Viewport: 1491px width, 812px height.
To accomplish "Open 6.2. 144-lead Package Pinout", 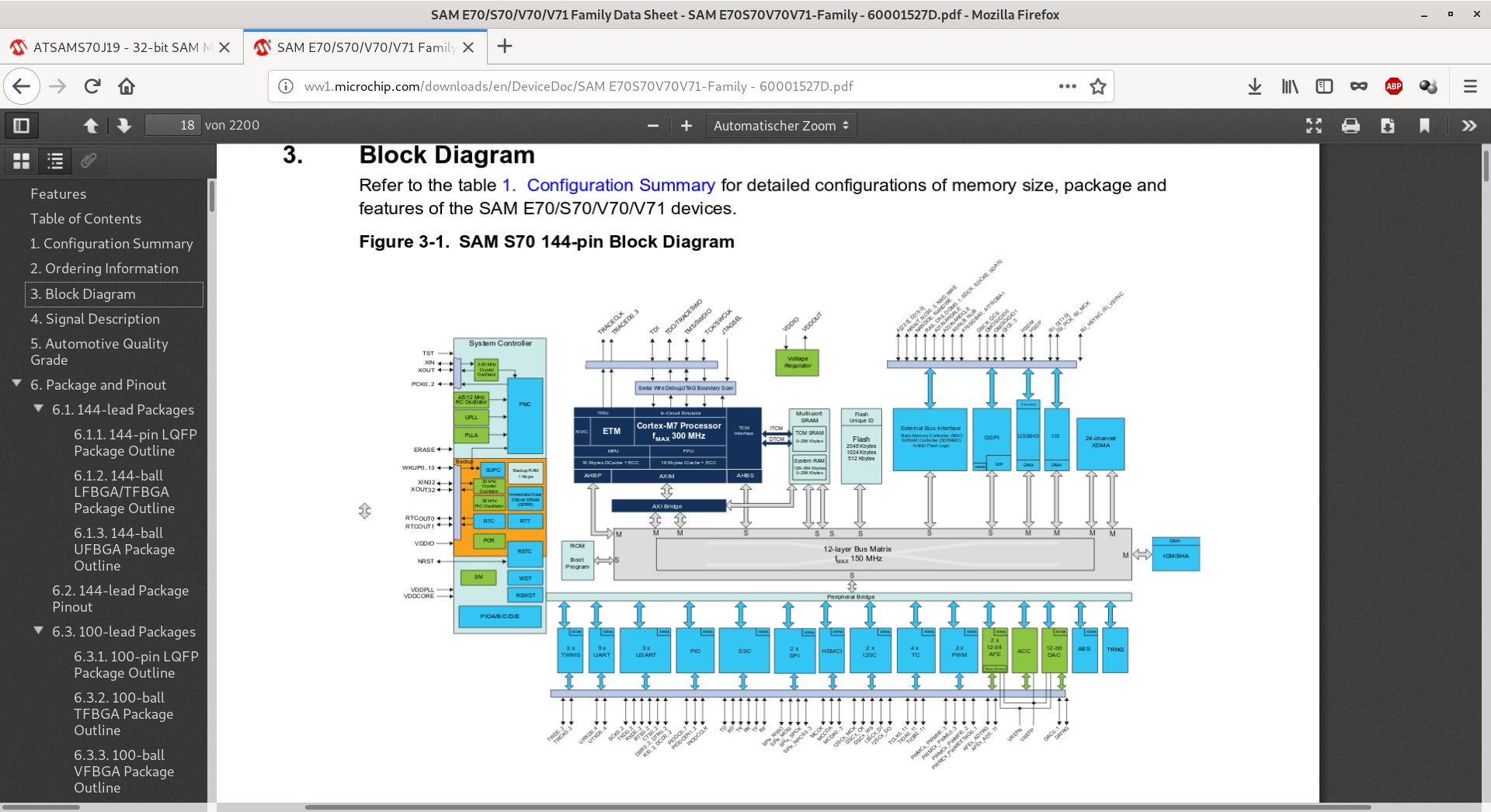I will tap(120, 599).
